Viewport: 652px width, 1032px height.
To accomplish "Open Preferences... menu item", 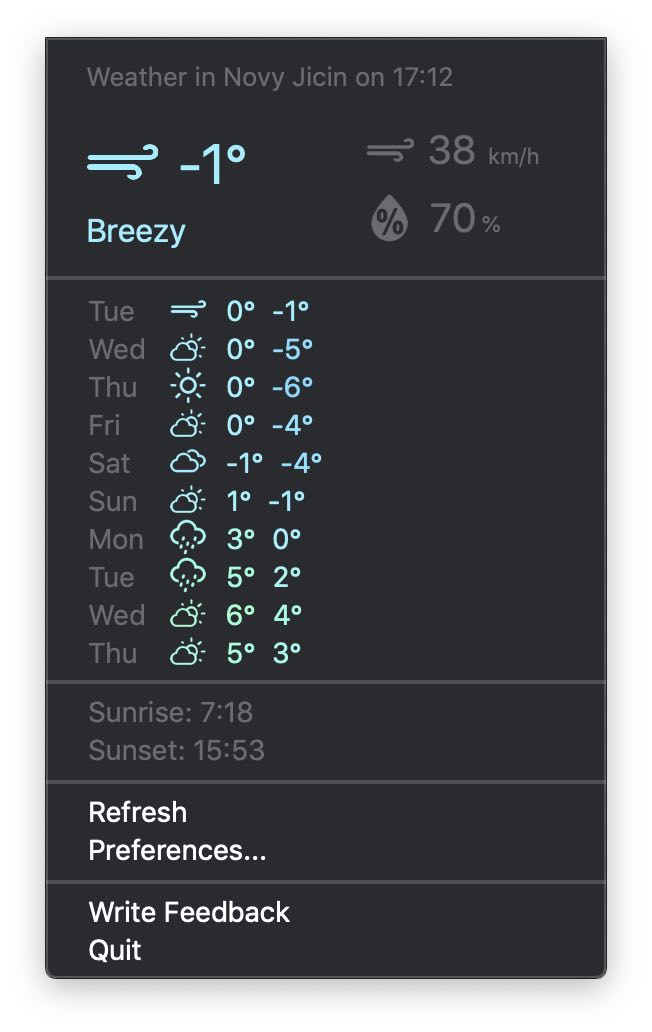I will [177, 850].
